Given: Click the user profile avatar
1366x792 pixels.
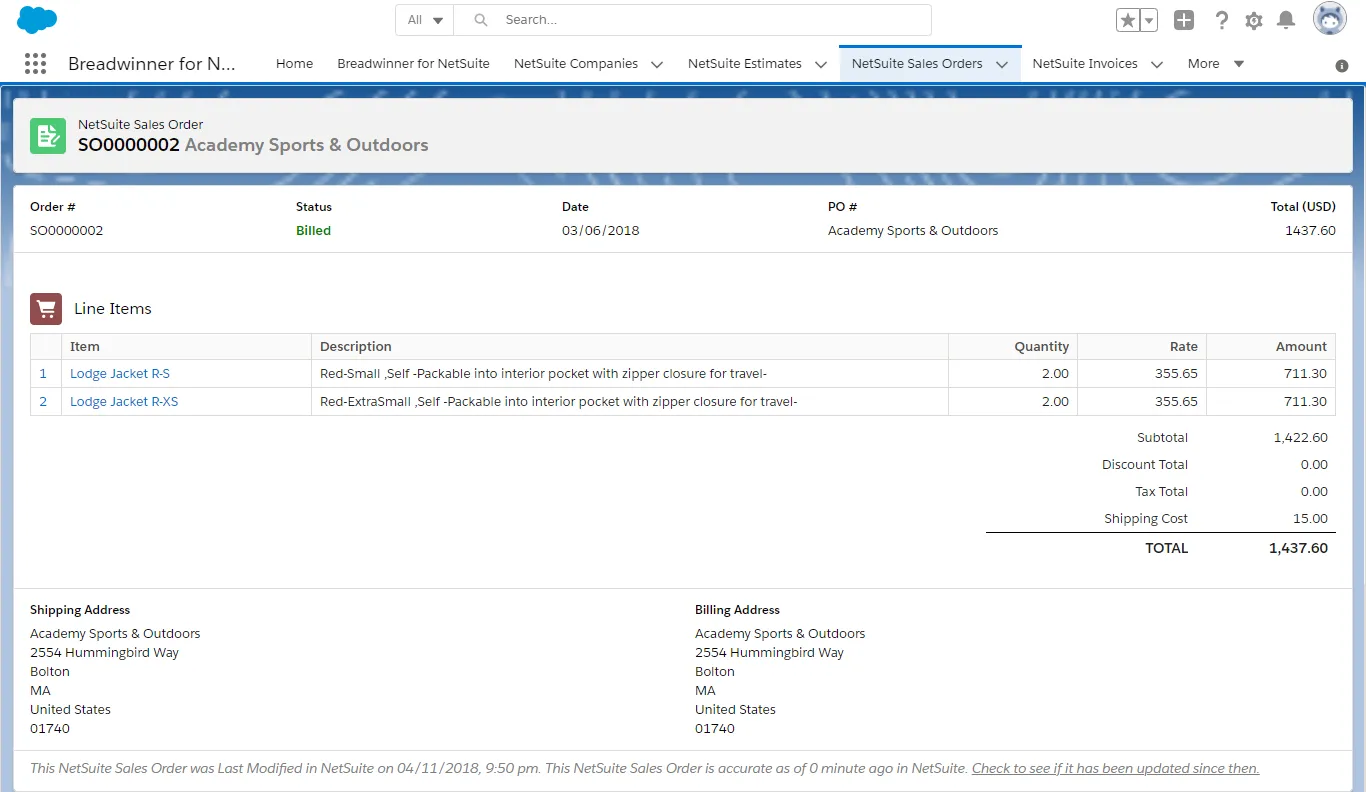Looking at the screenshot, I should tap(1330, 19).
